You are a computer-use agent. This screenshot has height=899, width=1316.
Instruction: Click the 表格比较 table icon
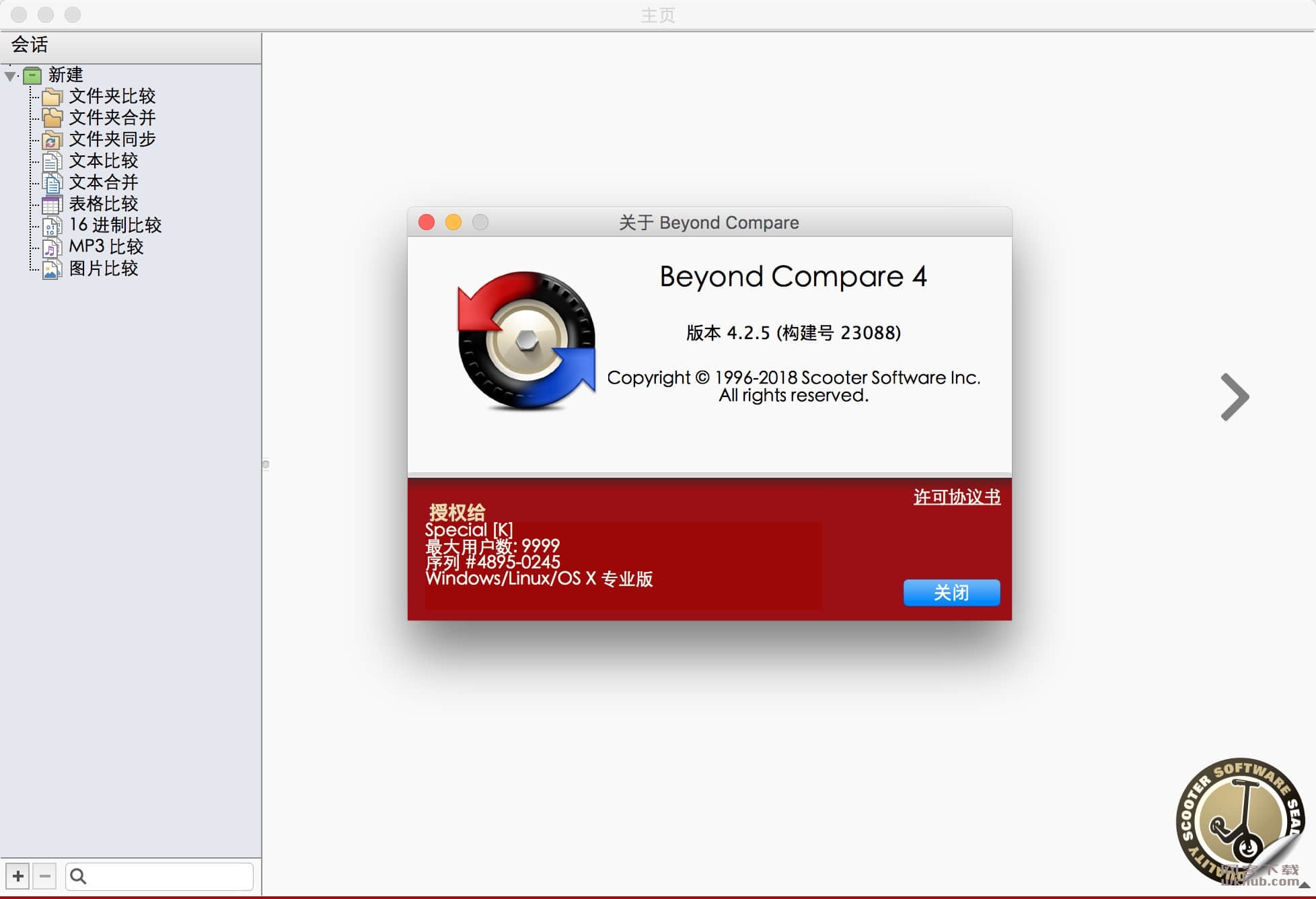click(52, 205)
